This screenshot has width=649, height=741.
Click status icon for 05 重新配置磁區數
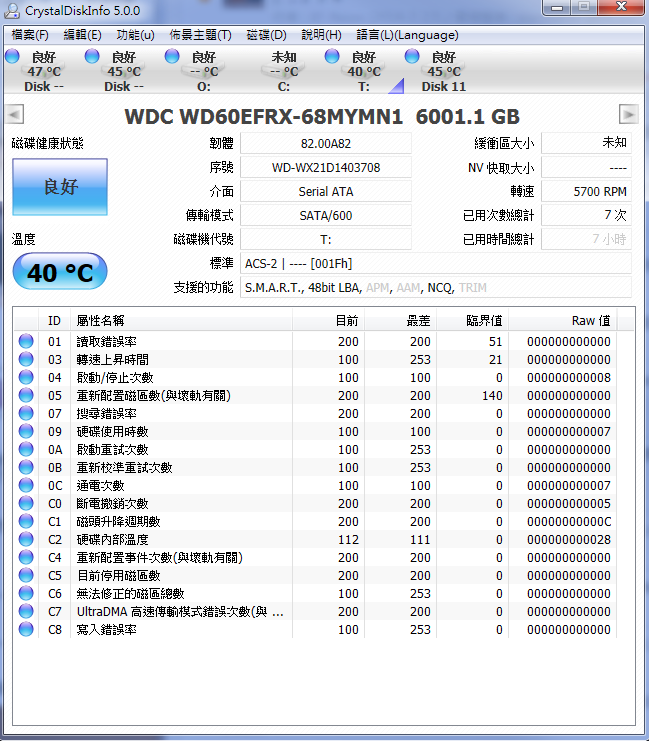tap(26, 395)
